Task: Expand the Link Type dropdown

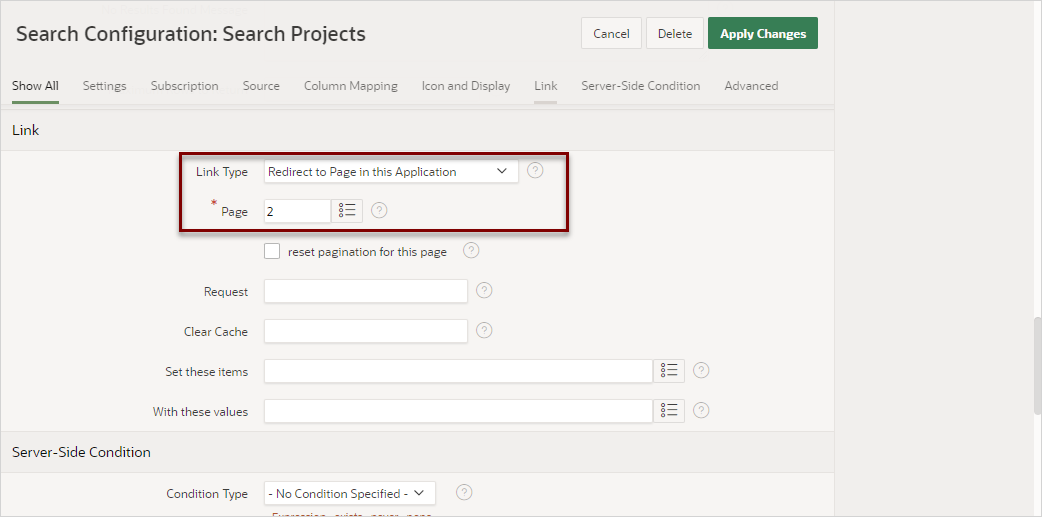Action: click(x=391, y=172)
